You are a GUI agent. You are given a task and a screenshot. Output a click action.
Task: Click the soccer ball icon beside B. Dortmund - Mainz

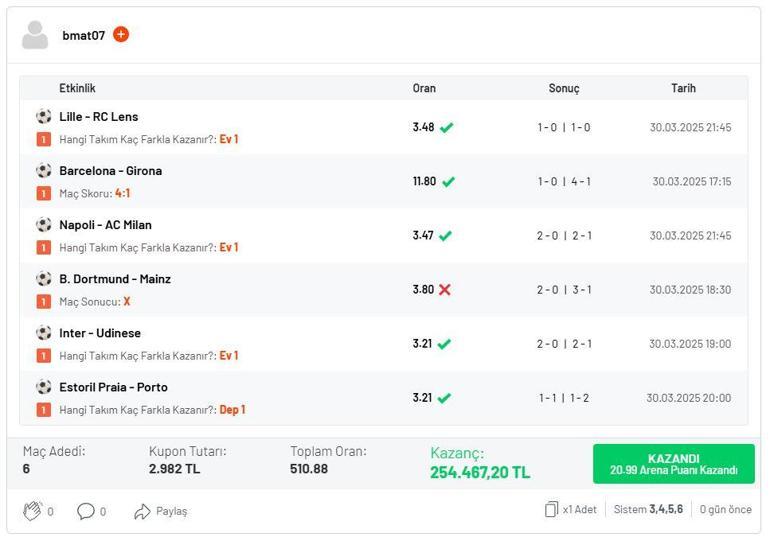tap(44, 279)
